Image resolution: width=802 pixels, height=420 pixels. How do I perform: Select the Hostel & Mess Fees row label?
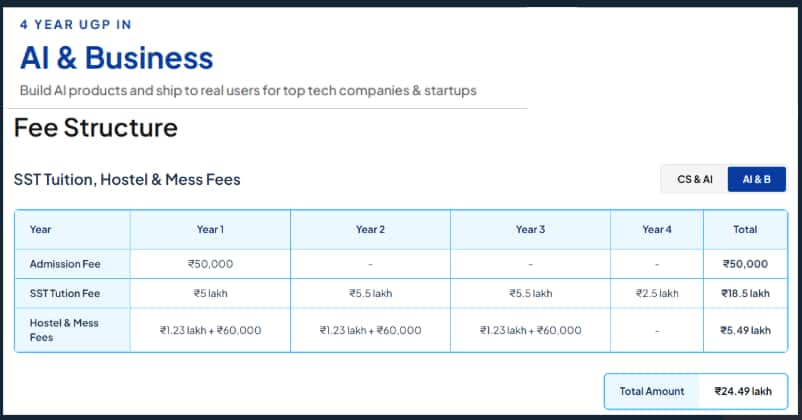pyautogui.click(x=64, y=330)
